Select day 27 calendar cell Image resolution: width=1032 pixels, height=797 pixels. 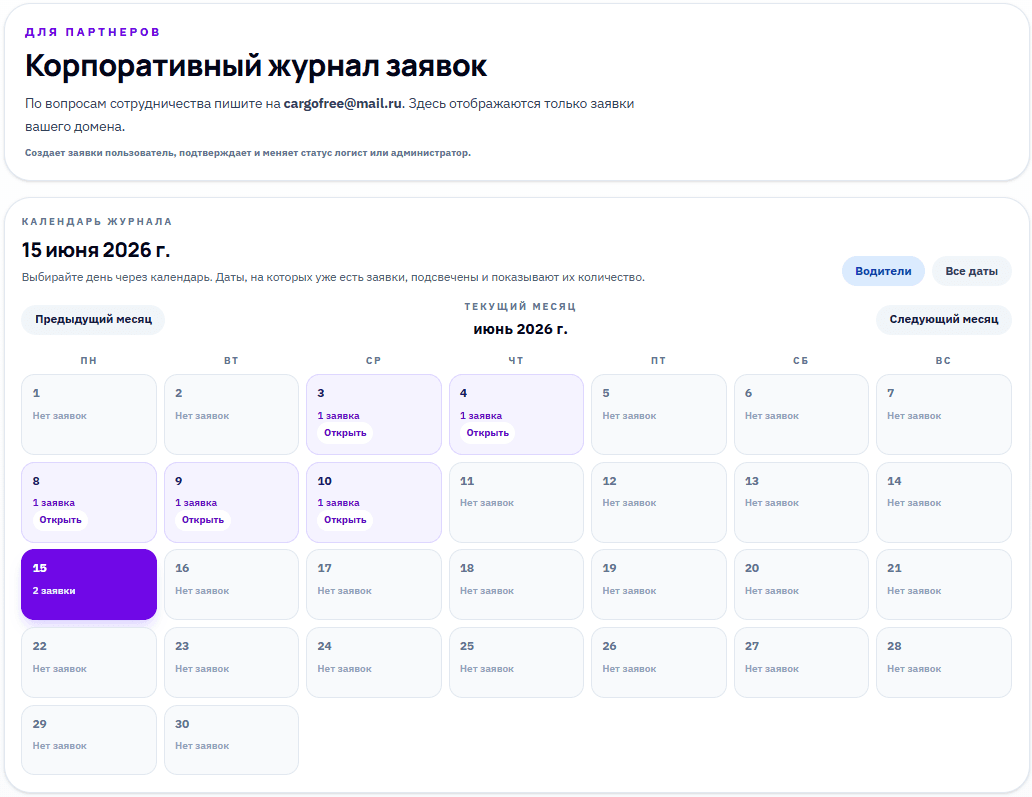(801, 662)
